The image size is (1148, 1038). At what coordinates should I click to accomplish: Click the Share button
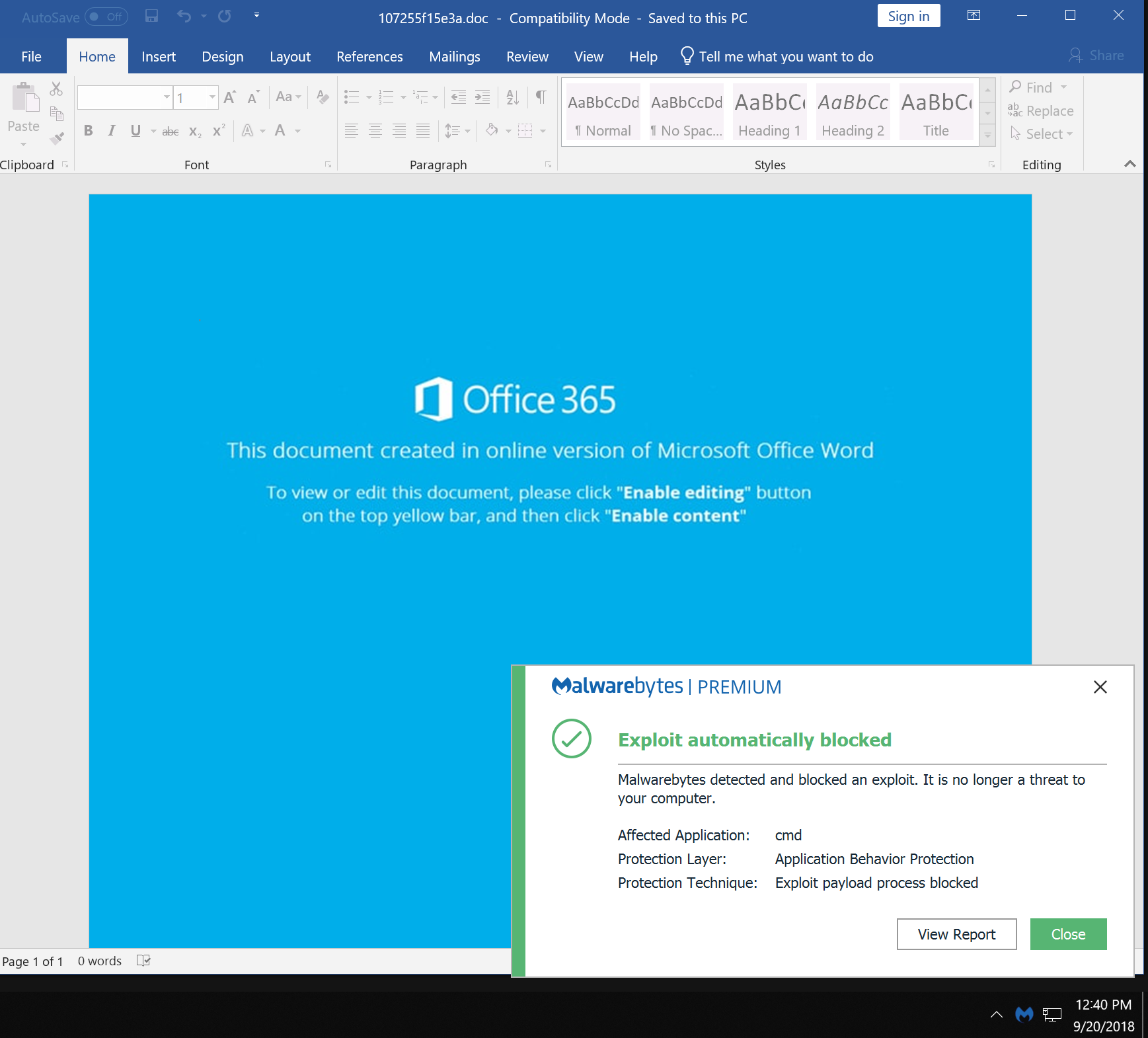click(x=1096, y=56)
